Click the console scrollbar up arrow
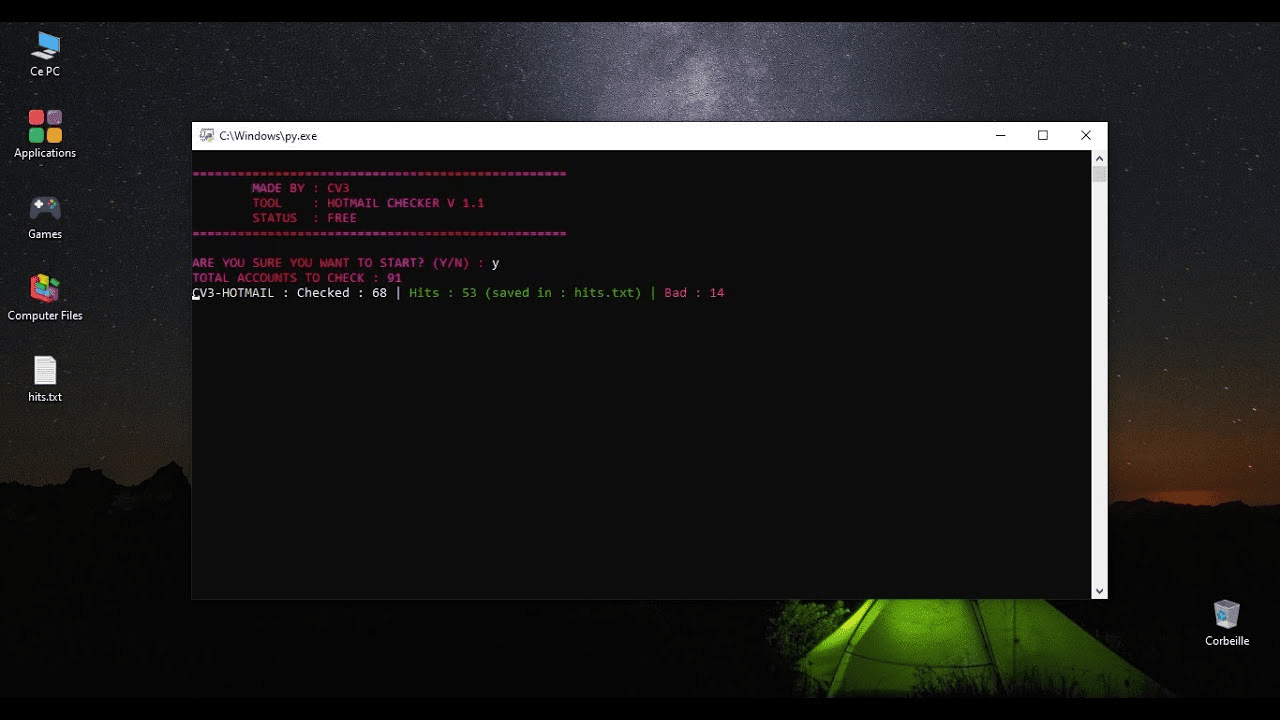This screenshot has height=720, width=1280. click(1099, 158)
